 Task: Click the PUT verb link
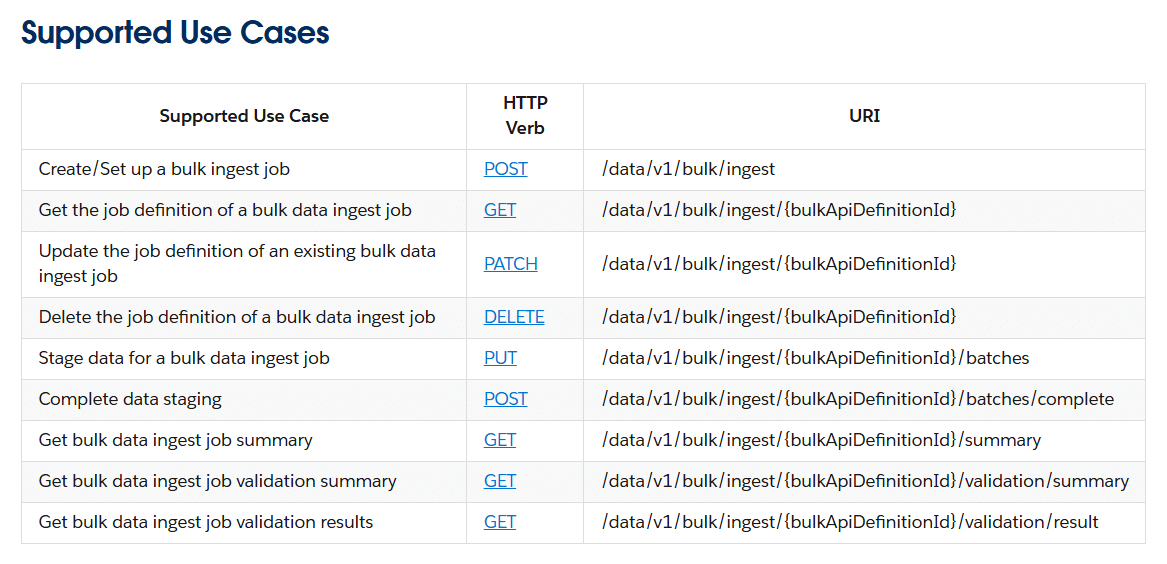pos(500,358)
